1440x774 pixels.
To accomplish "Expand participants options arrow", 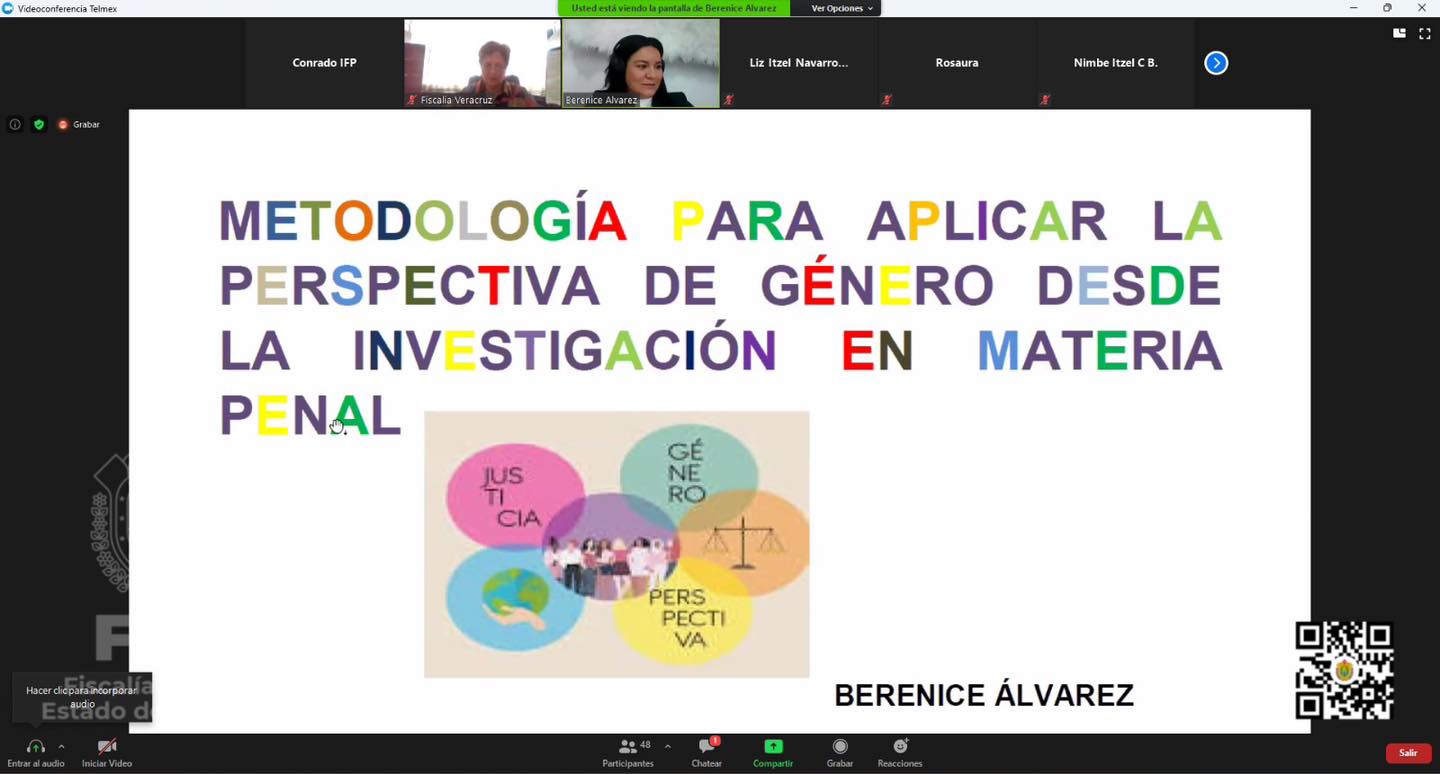I will point(668,746).
